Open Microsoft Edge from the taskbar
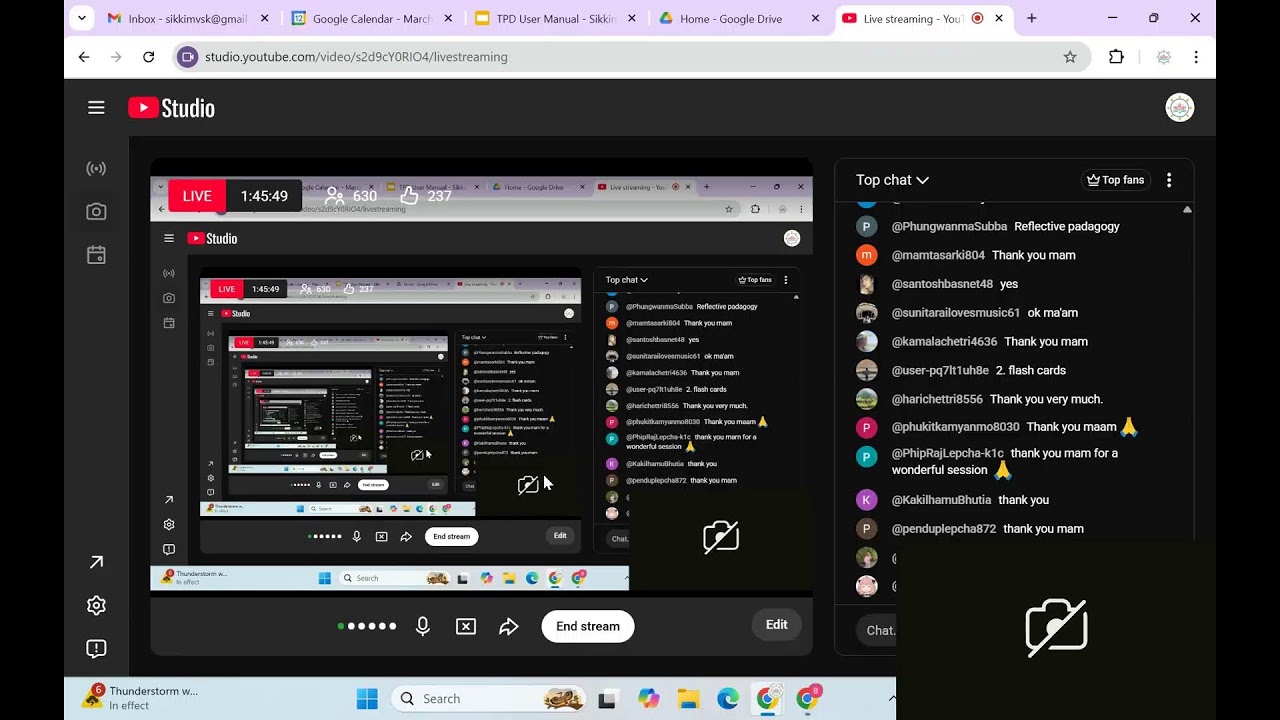 click(x=728, y=699)
